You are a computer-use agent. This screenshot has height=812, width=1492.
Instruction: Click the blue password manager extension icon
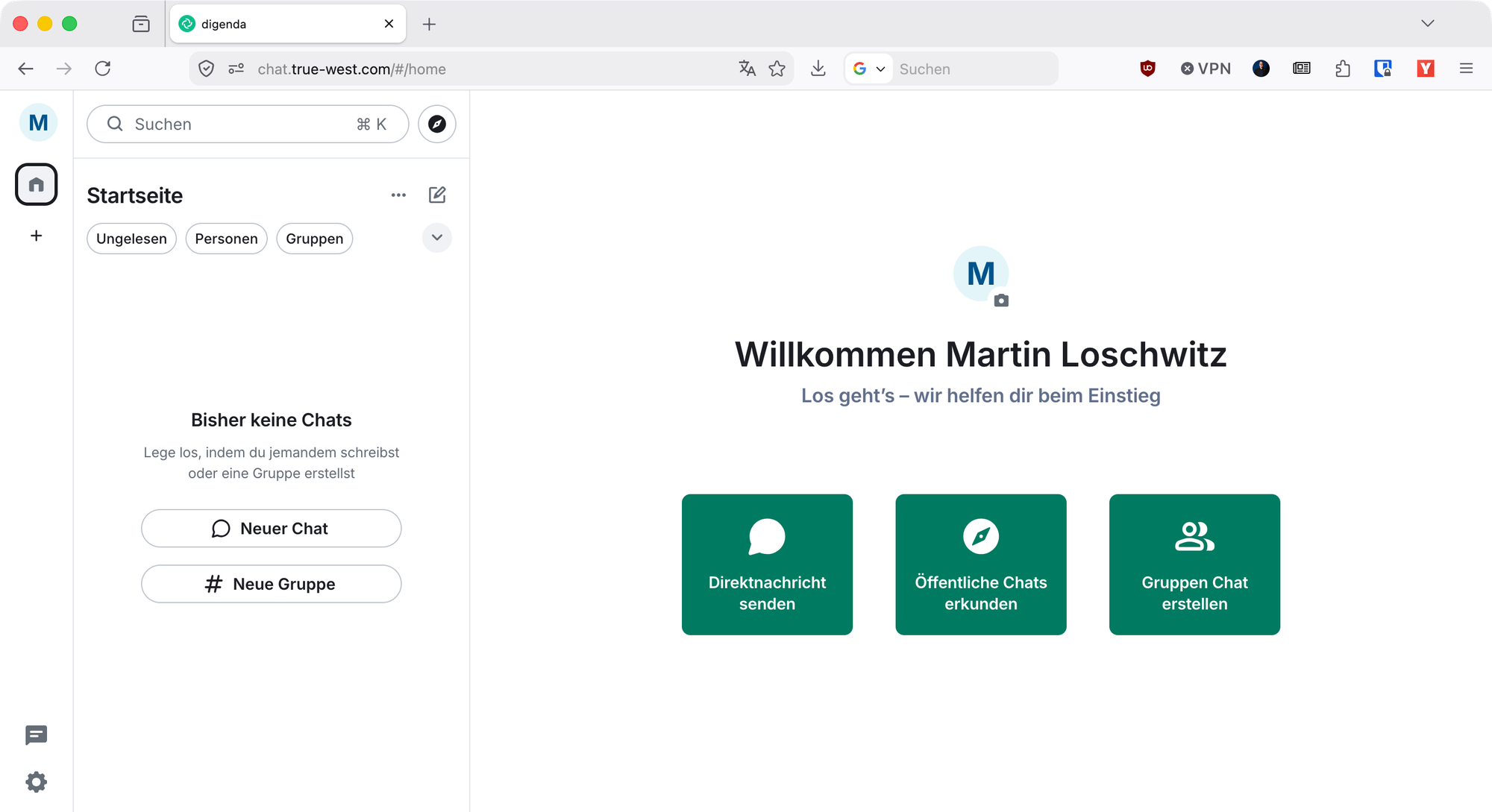pyautogui.click(x=1383, y=69)
